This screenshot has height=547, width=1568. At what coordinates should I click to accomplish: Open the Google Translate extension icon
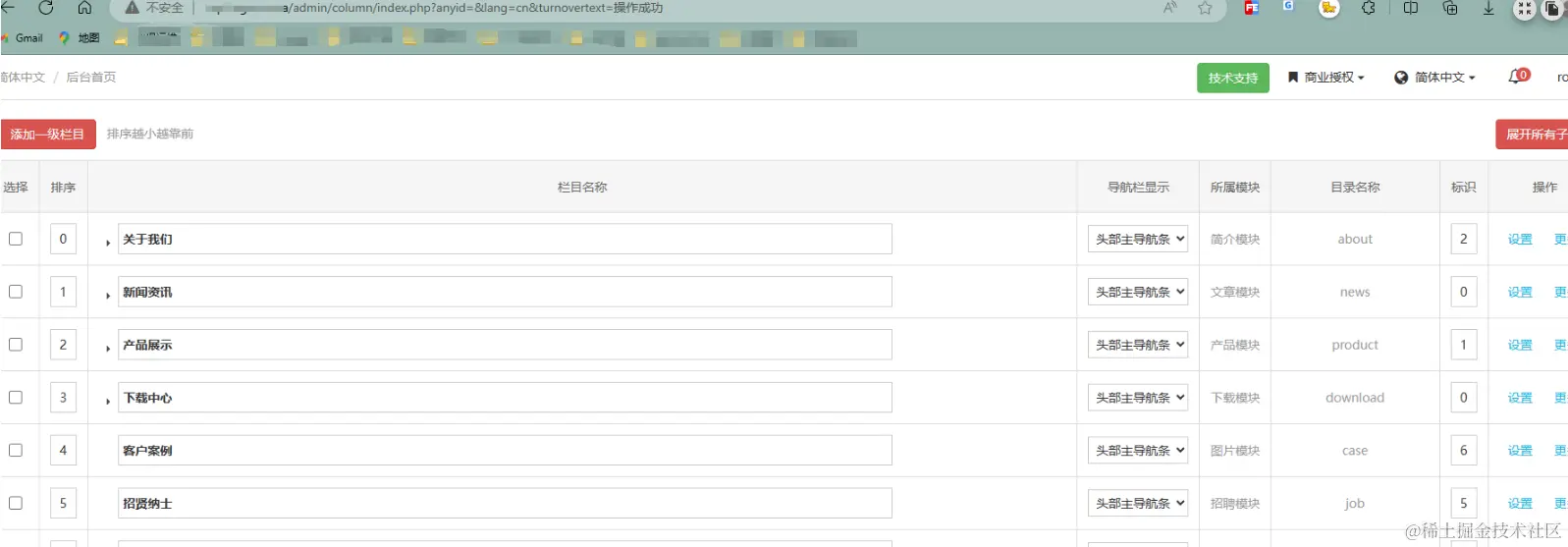pyautogui.click(x=1288, y=7)
